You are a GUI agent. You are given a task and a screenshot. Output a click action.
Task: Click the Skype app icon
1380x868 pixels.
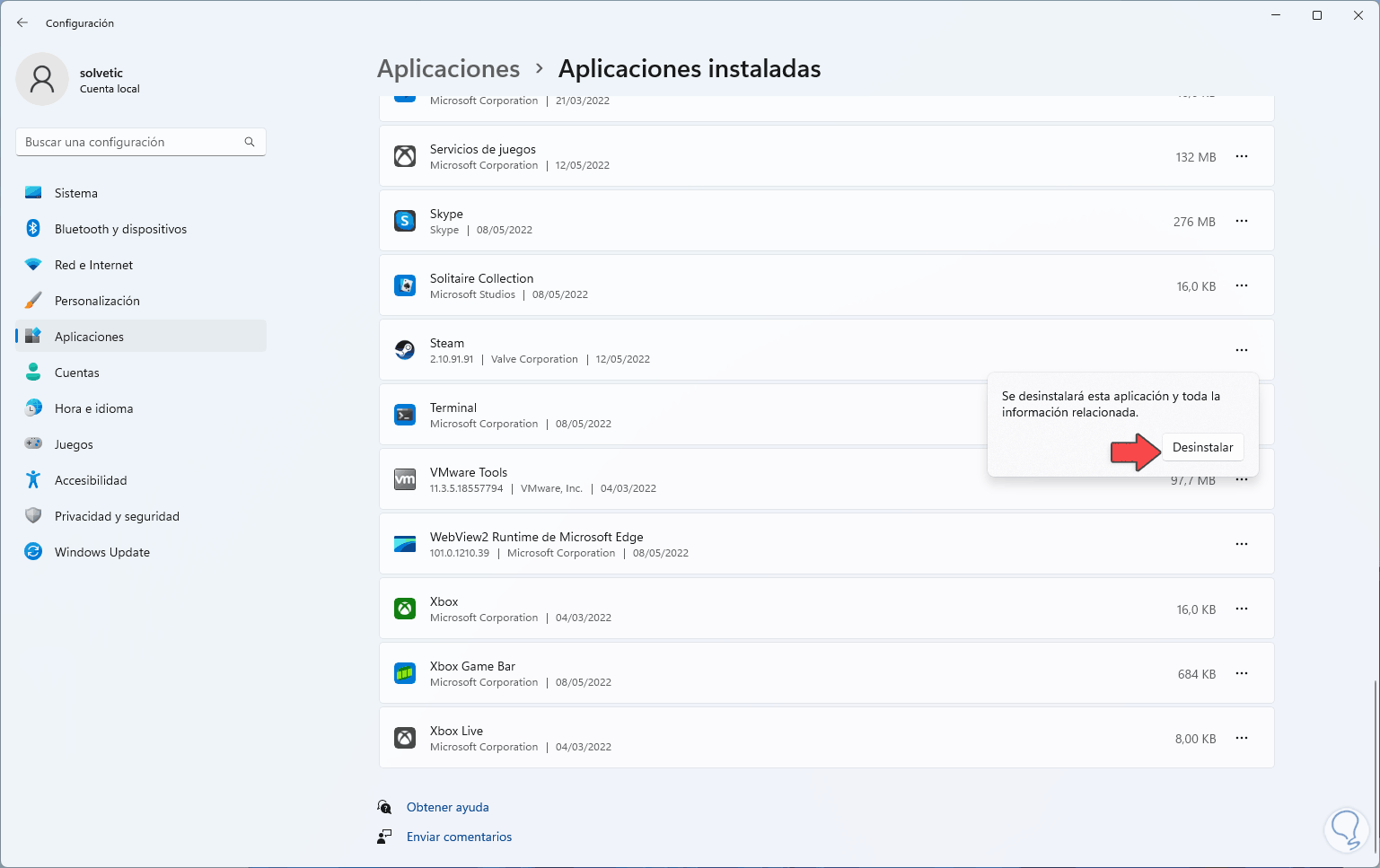pyautogui.click(x=405, y=221)
